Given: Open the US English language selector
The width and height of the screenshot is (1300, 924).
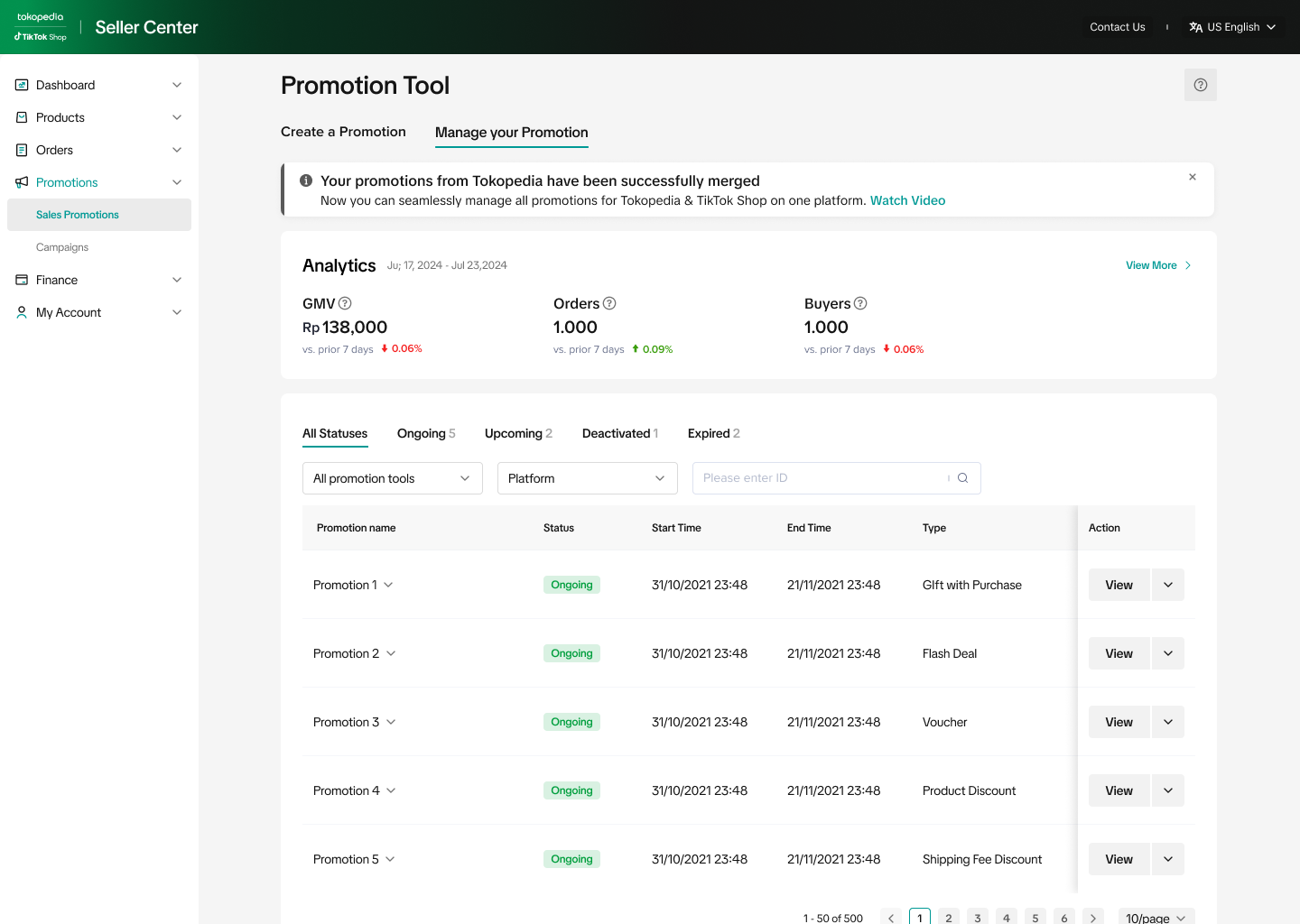Looking at the screenshot, I should tap(1232, 27).
